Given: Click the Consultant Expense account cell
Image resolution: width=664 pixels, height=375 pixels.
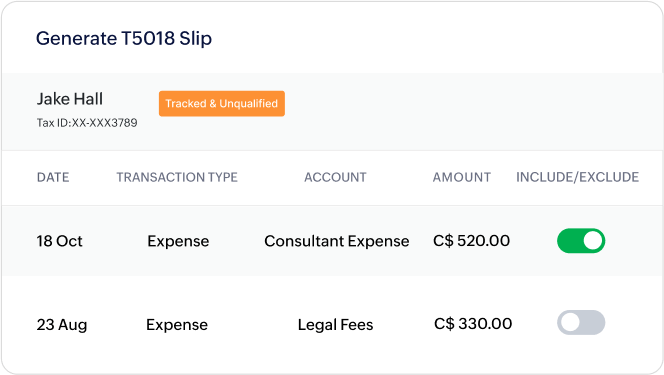Looking at the screenshot, I should point(337,241).
